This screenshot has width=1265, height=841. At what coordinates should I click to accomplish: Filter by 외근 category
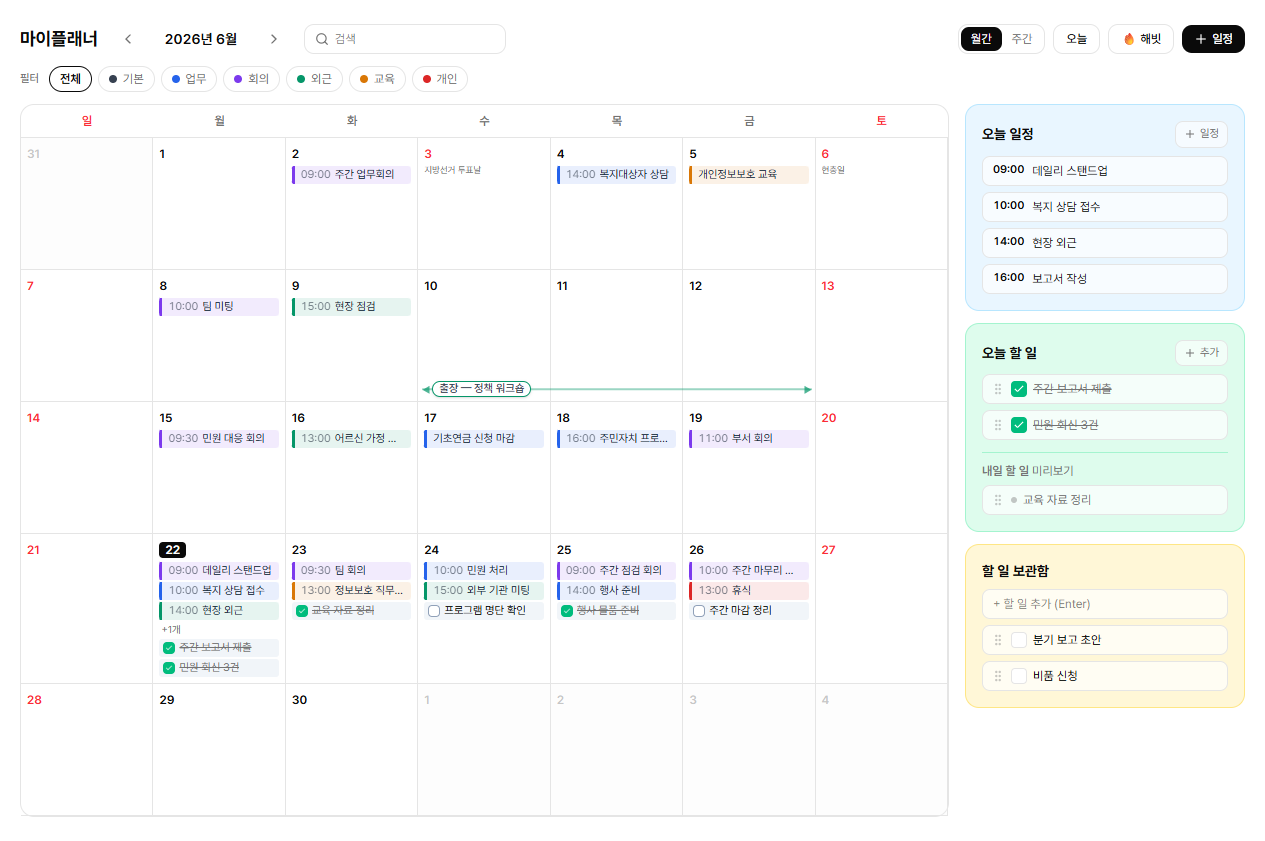(x=314, y=79)
